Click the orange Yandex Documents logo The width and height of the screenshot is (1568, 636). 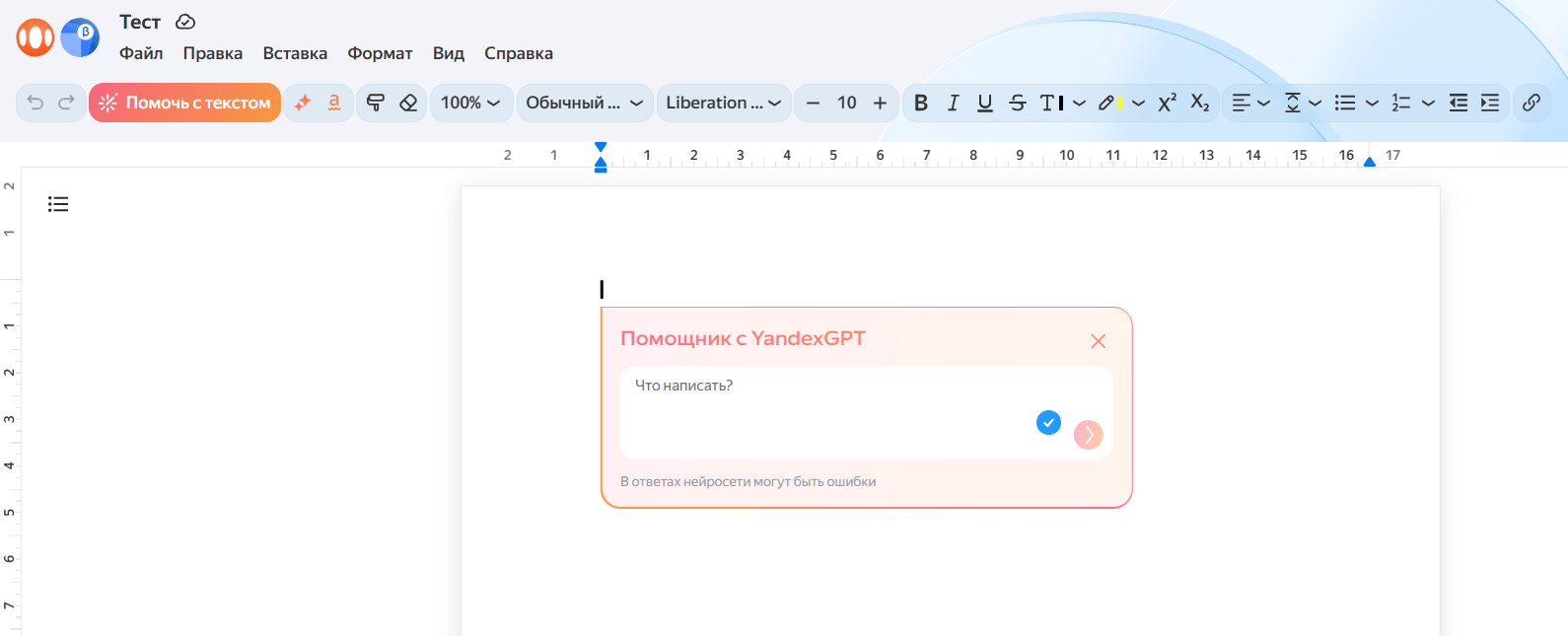(x=36, y=37)
